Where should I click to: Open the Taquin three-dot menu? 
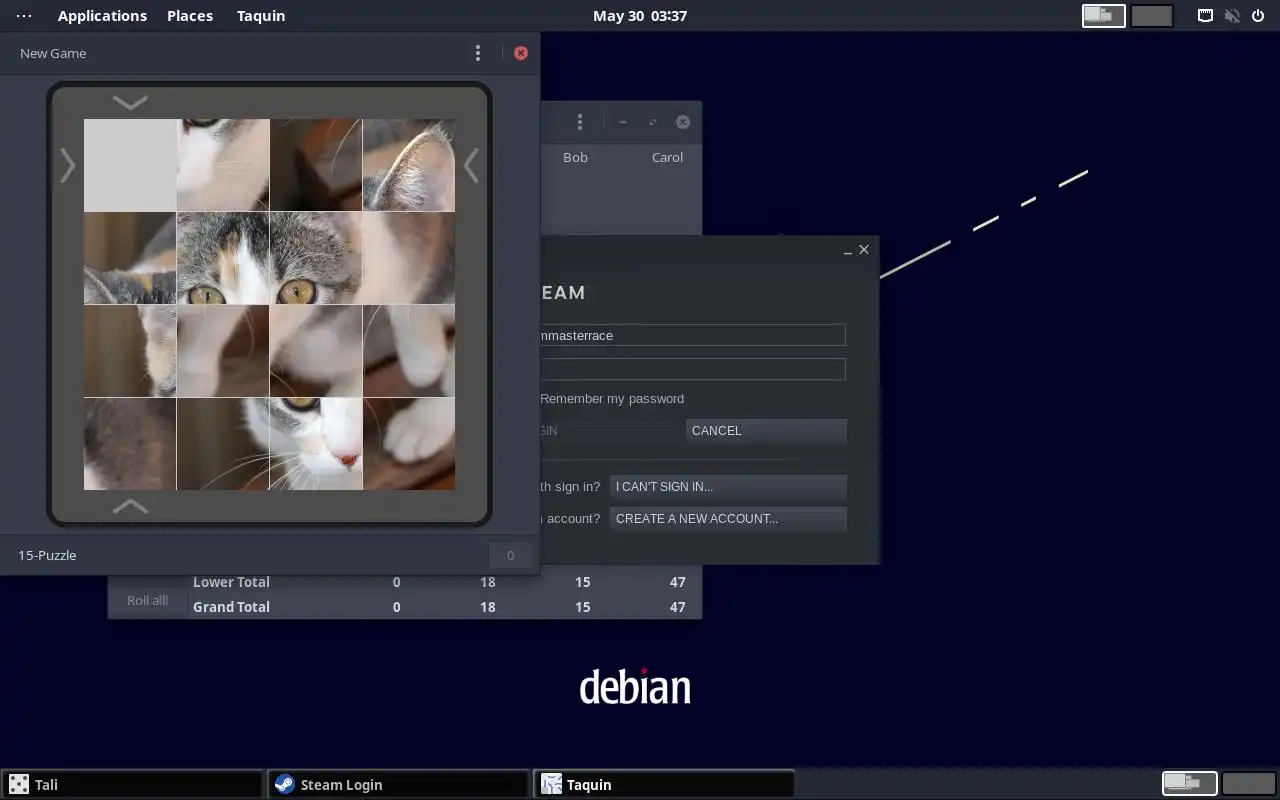(x=478, y=53)
